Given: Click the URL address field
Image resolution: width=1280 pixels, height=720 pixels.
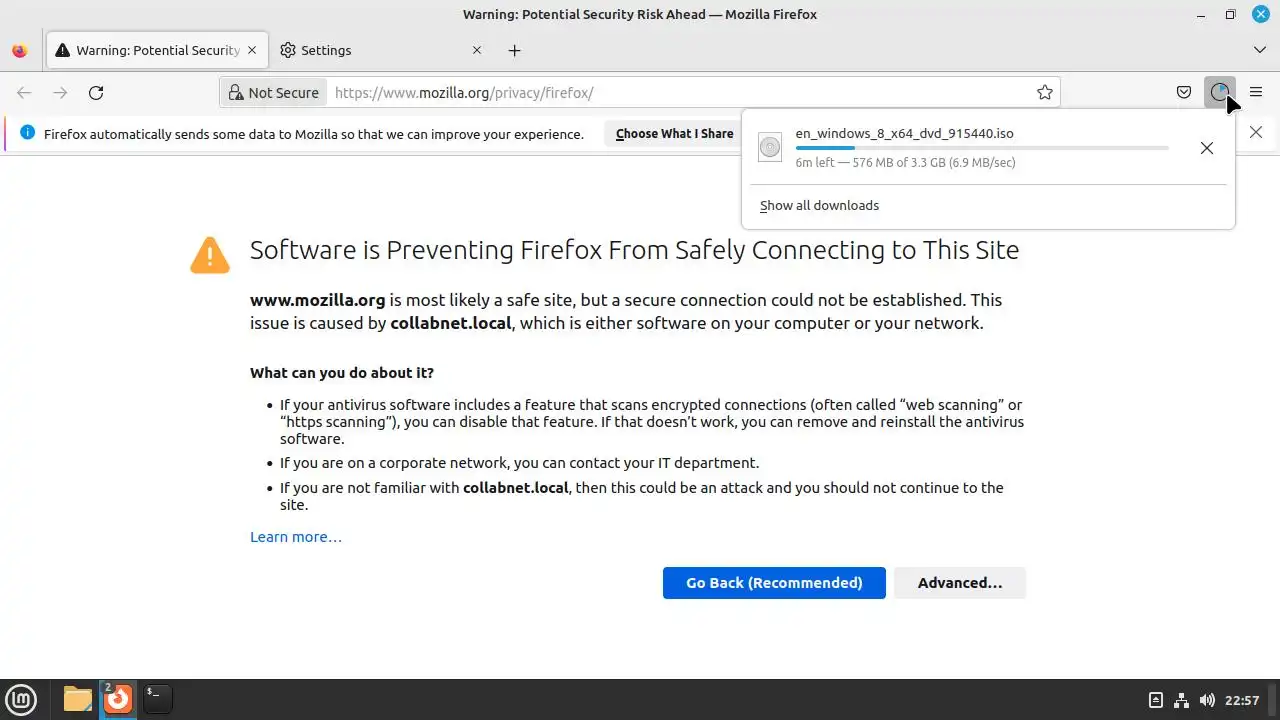Looking at the screenshot, I should click(x=680, y=93).
